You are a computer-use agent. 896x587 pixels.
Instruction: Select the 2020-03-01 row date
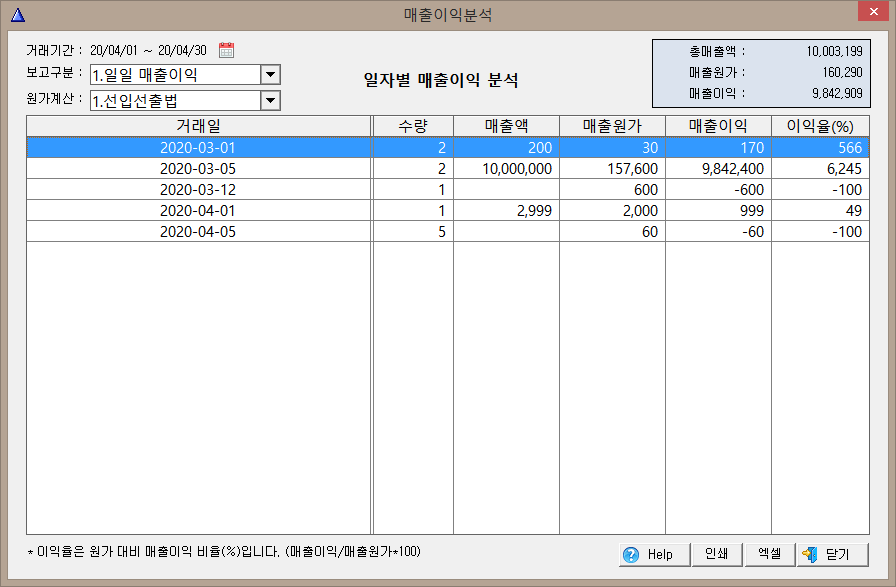click(x=198, y=147)
